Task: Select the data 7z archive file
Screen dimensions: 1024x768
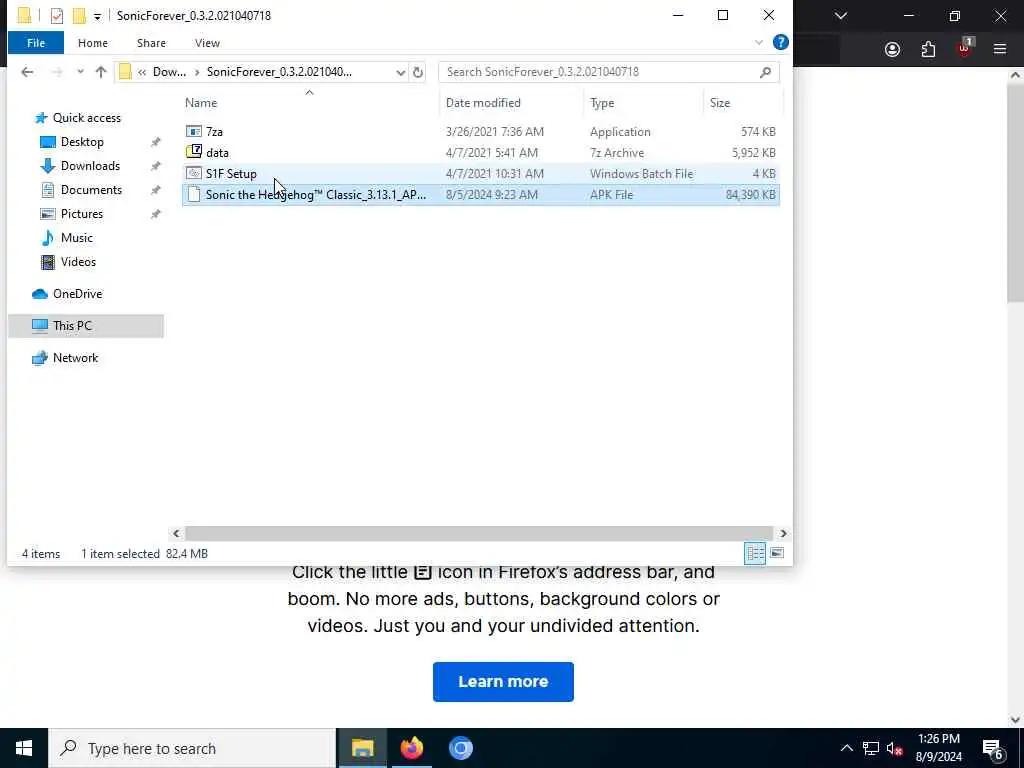Action: tap(481, 153)
